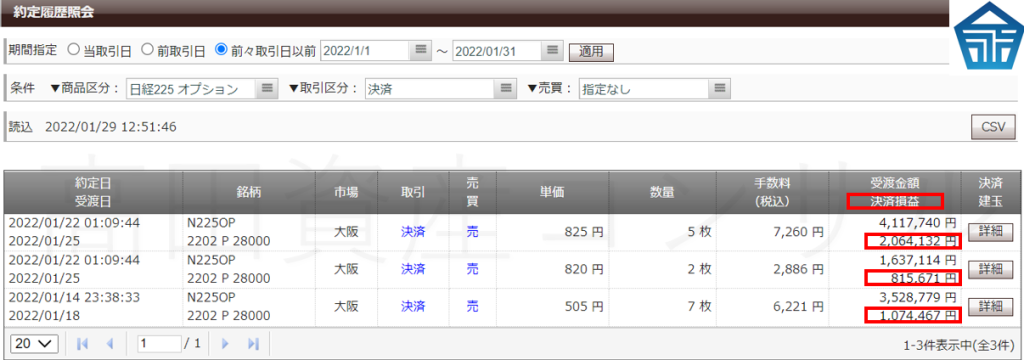Open the 取引区分 dropdown showing 決済

(440, 89)
